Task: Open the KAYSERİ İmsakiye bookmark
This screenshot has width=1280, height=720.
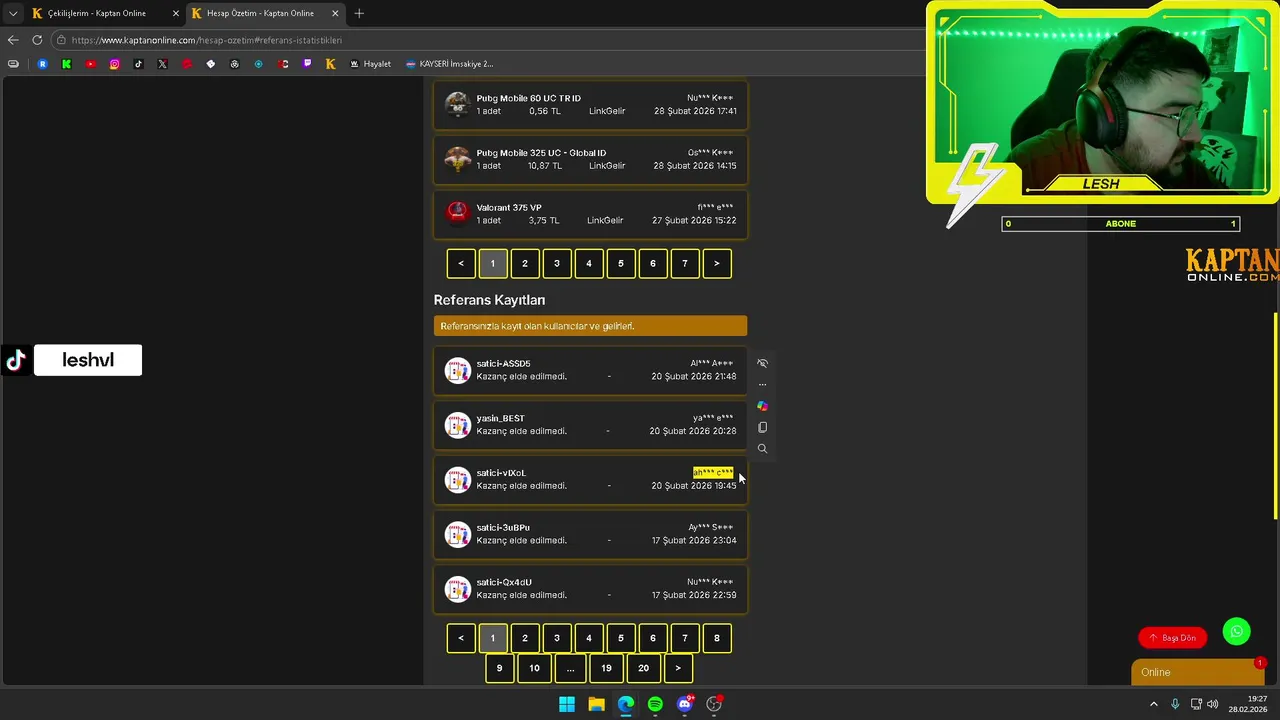Action: coord(450,64)
